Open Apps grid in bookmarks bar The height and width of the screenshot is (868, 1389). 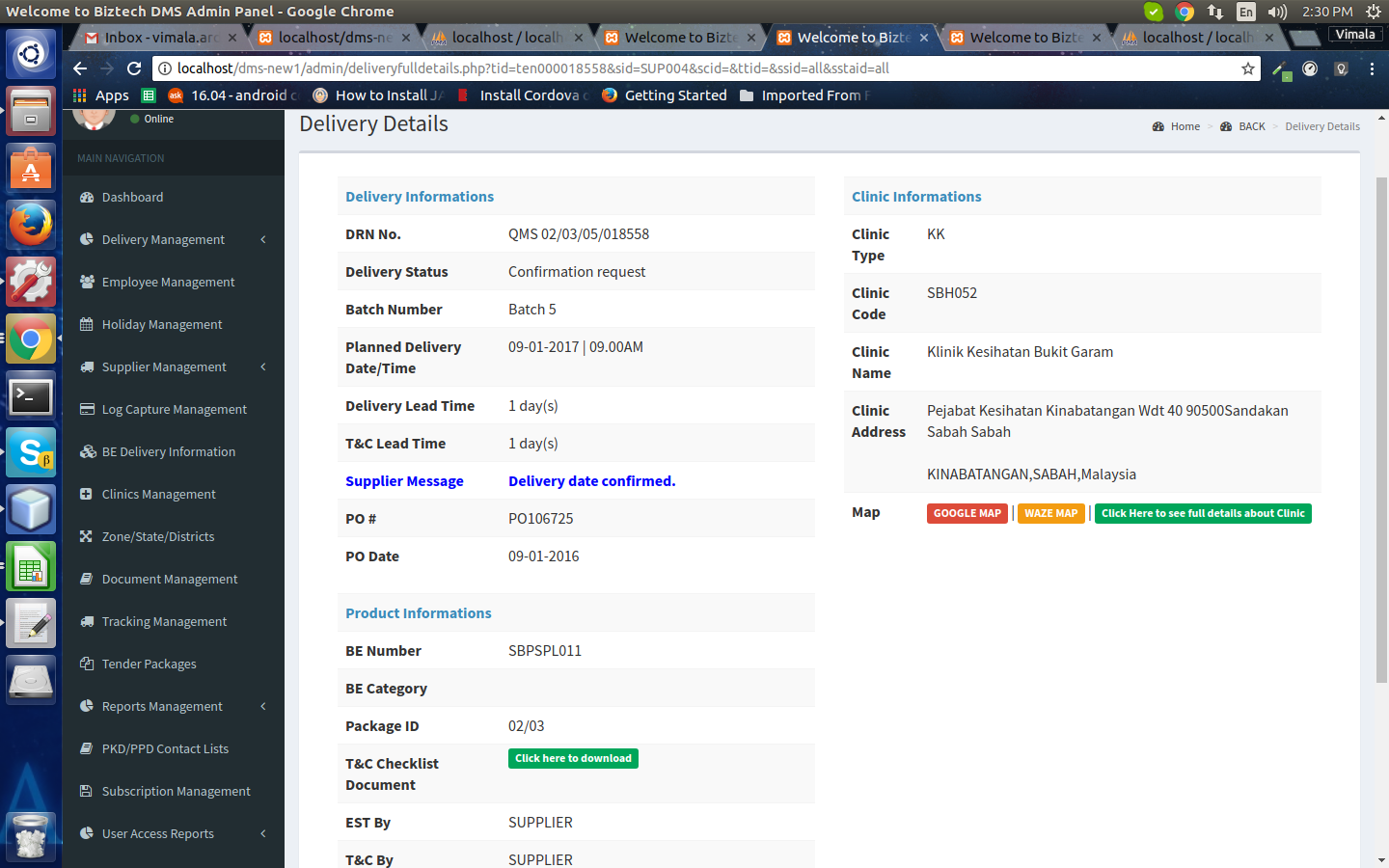pyautogui.click(x=101, y=95)
